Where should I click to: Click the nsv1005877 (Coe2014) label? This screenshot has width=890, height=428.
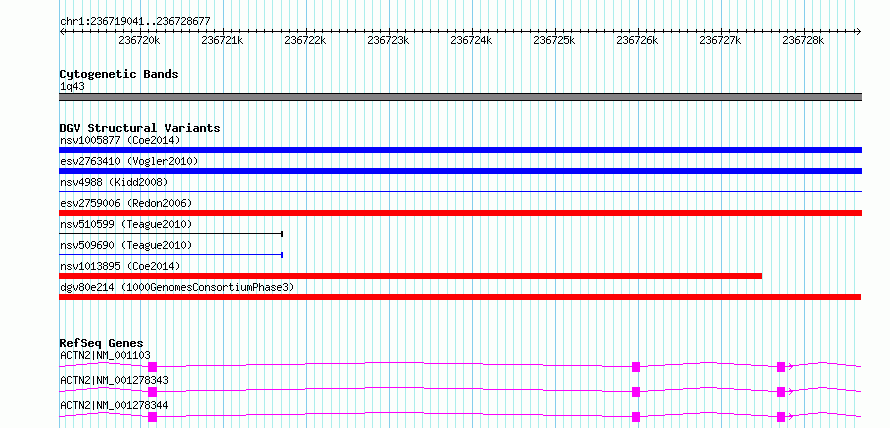[120, 140]
